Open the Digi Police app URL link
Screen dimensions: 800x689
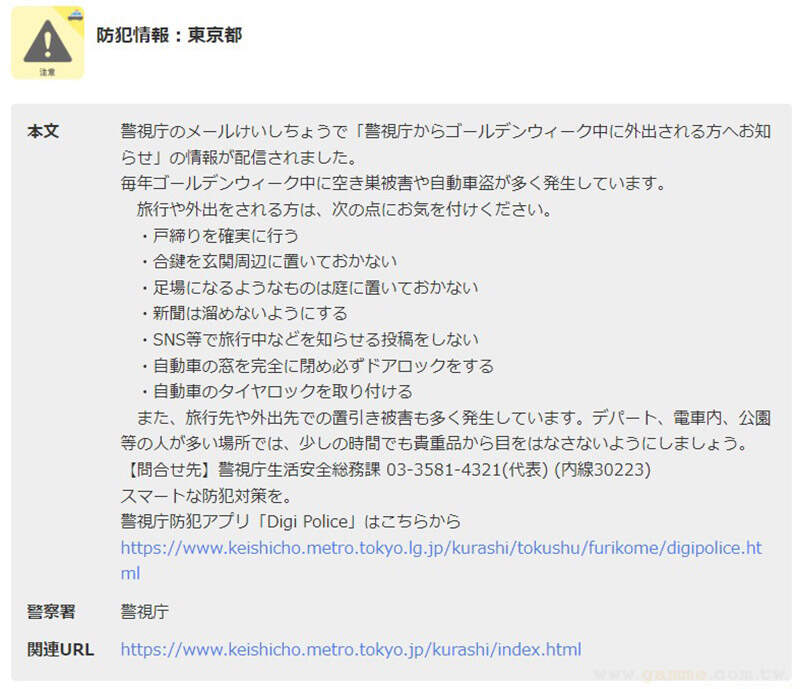(x=441, y=560)
